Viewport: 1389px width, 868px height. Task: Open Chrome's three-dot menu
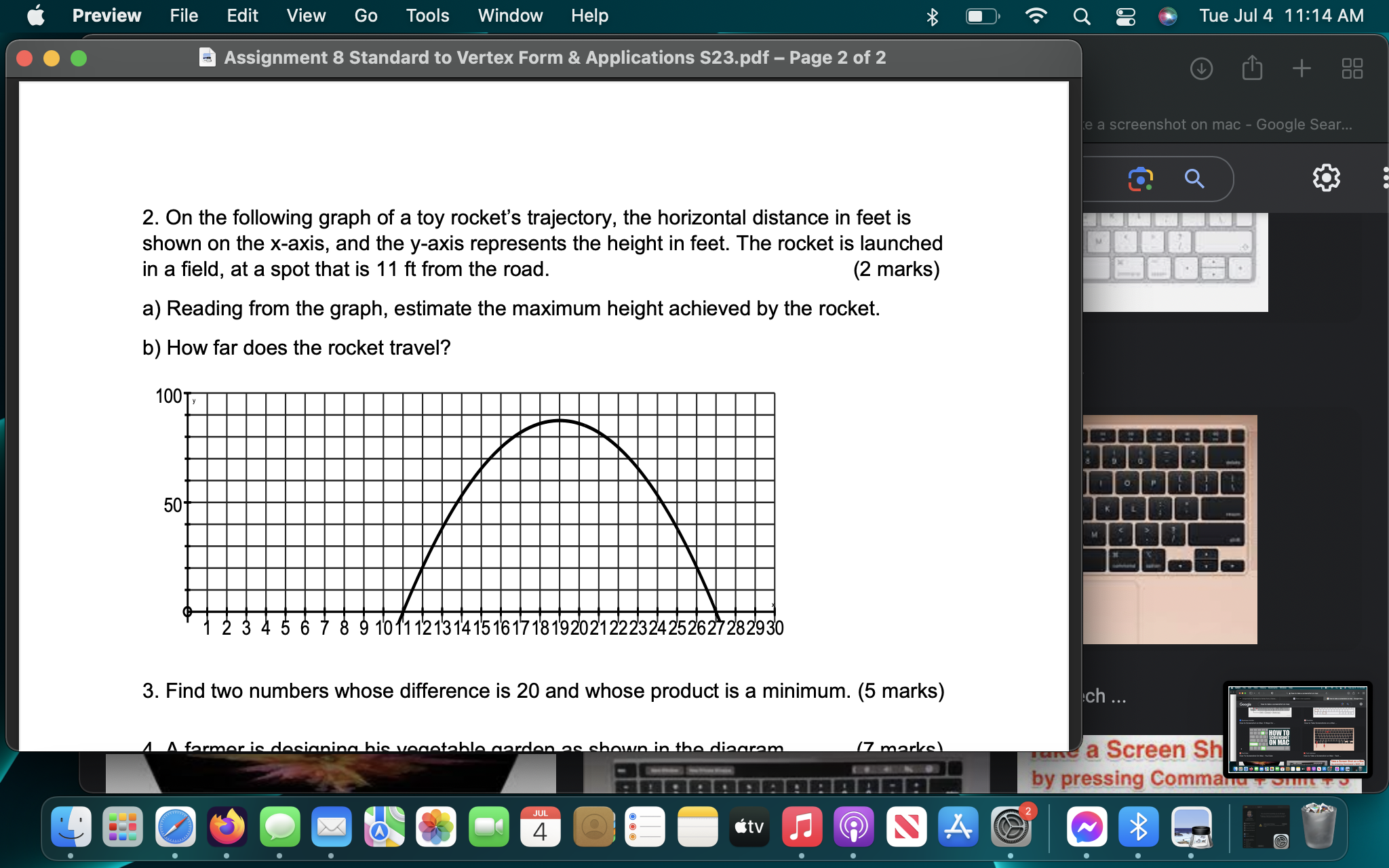point(1385,178)
